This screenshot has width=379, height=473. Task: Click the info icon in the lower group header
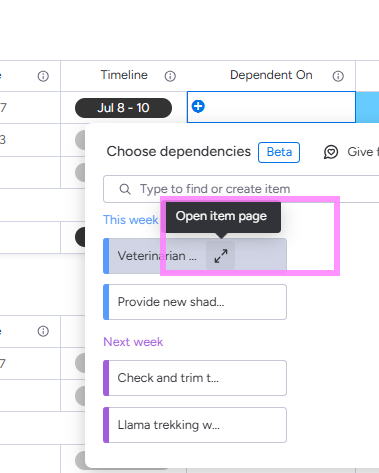(43, 331)
